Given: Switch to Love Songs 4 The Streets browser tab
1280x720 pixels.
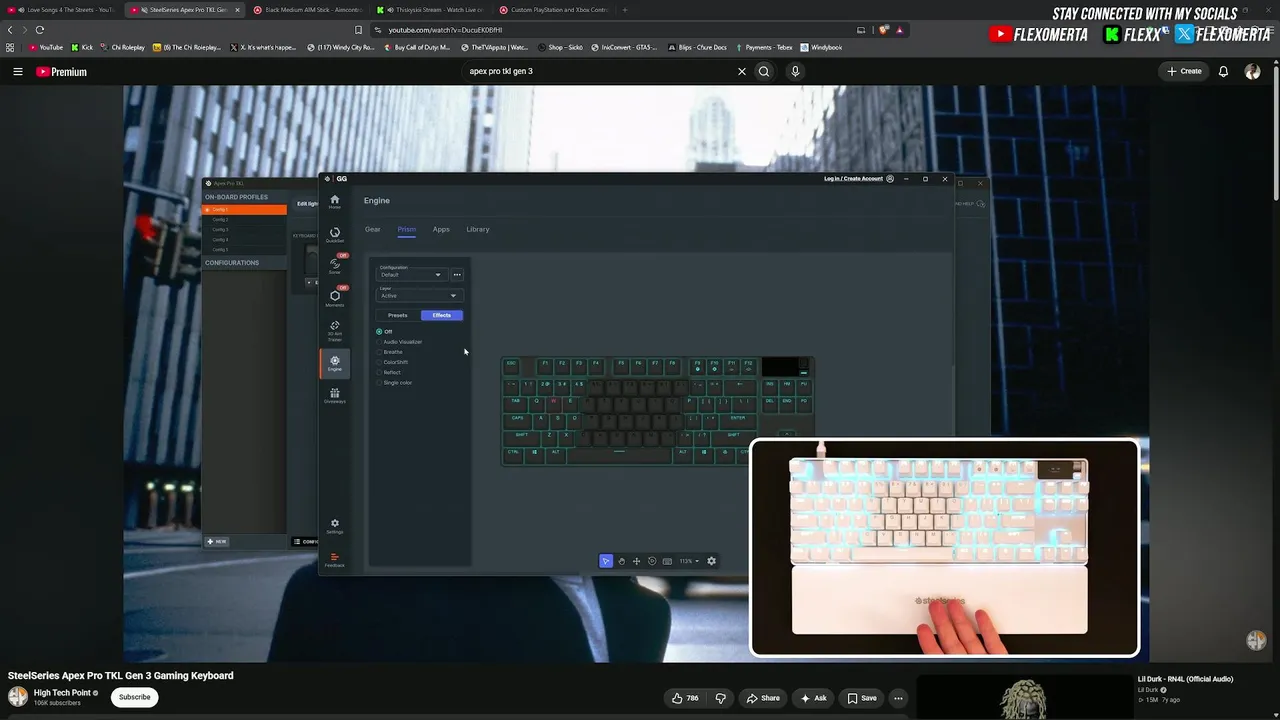Looking at the screenshot, I should (x=63, y=10).
